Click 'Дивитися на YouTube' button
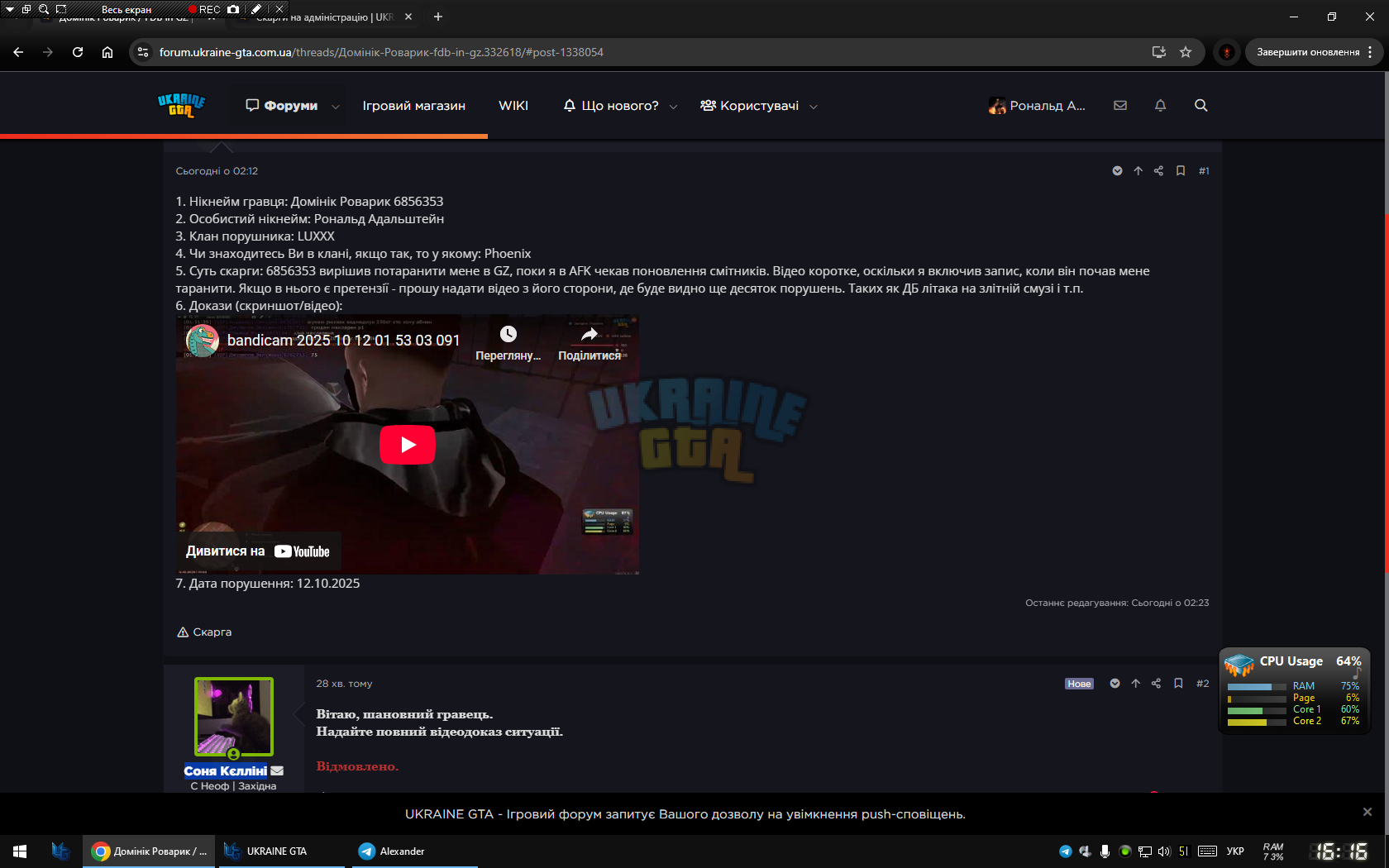This screenshot has width=1389, height=868. click(258, 551)
